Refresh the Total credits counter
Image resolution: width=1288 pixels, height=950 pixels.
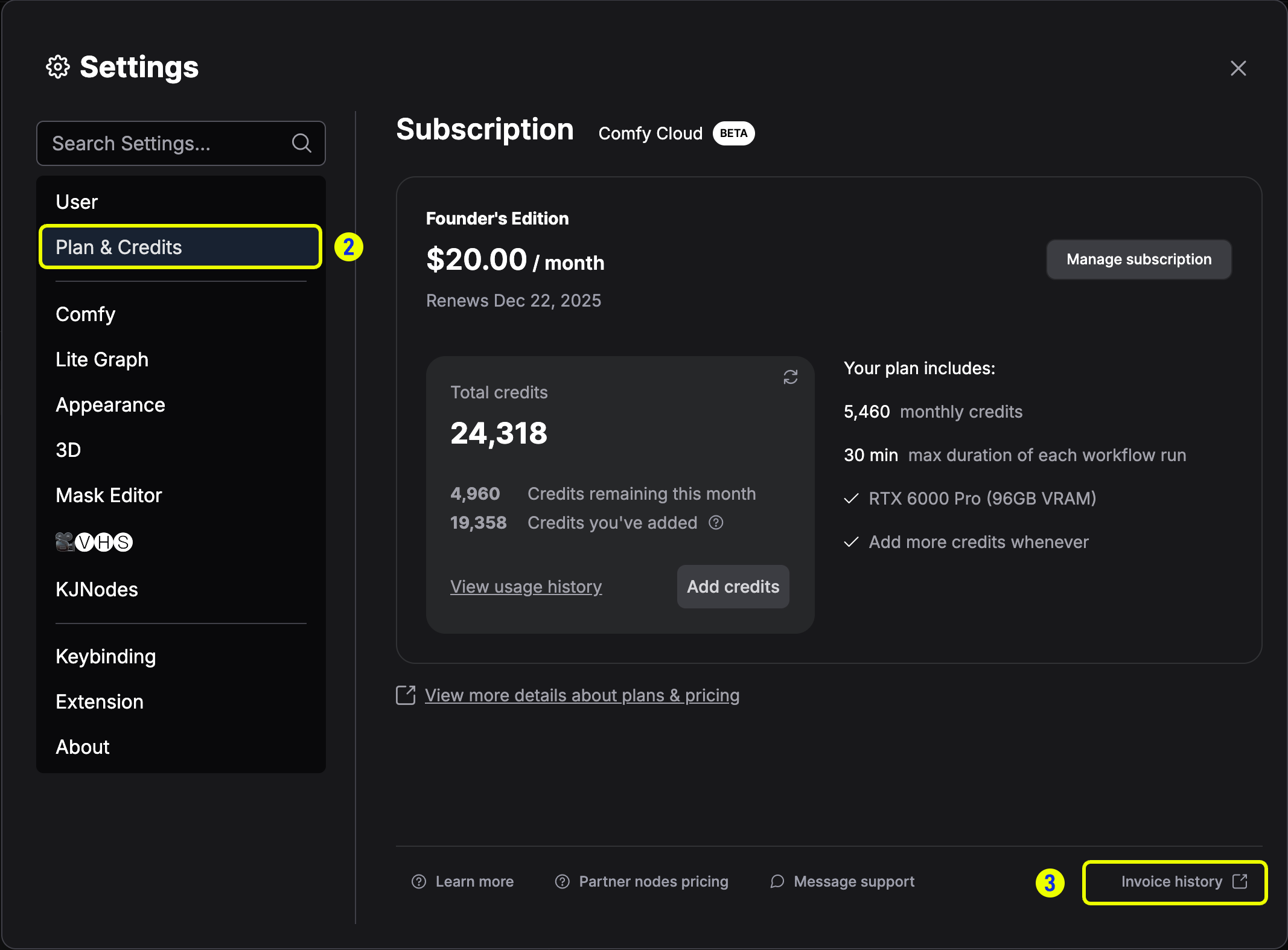click(x=790, y=377)
